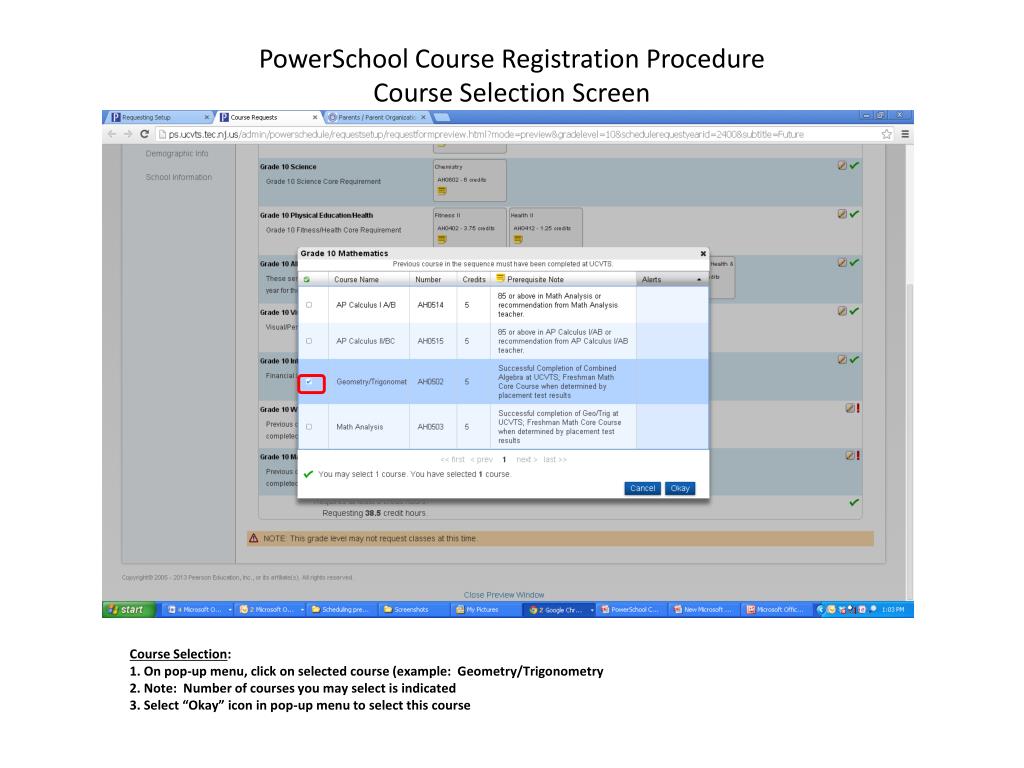Click the Prerequisite Note yellow note header icon
1024x768 pixels.
(500, 278)
